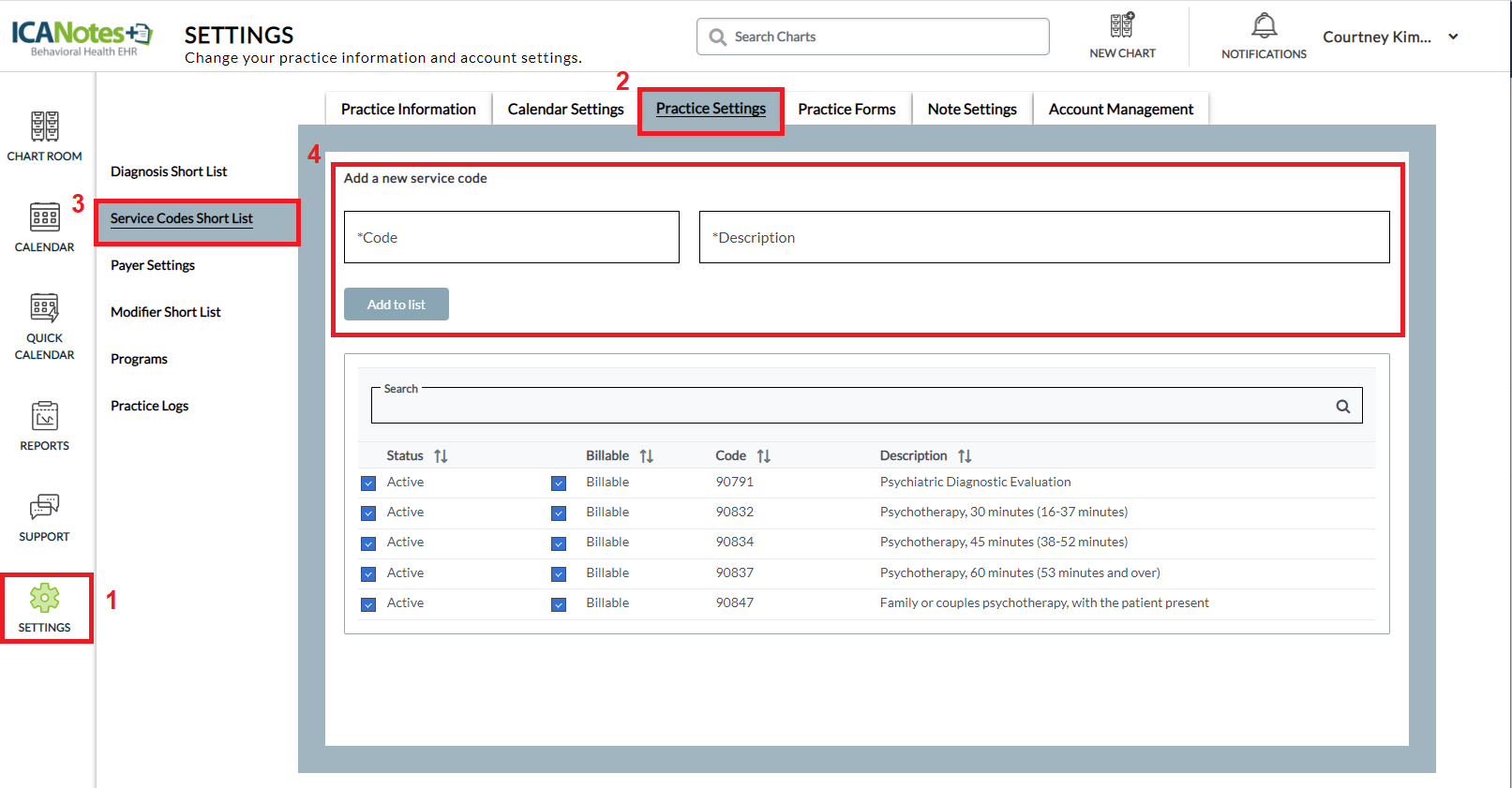Toggle Active checkbox for code 90847

coord(368,604)
